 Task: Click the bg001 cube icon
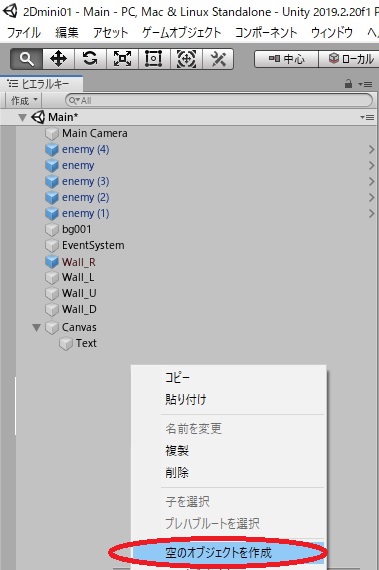pos(52,230)
